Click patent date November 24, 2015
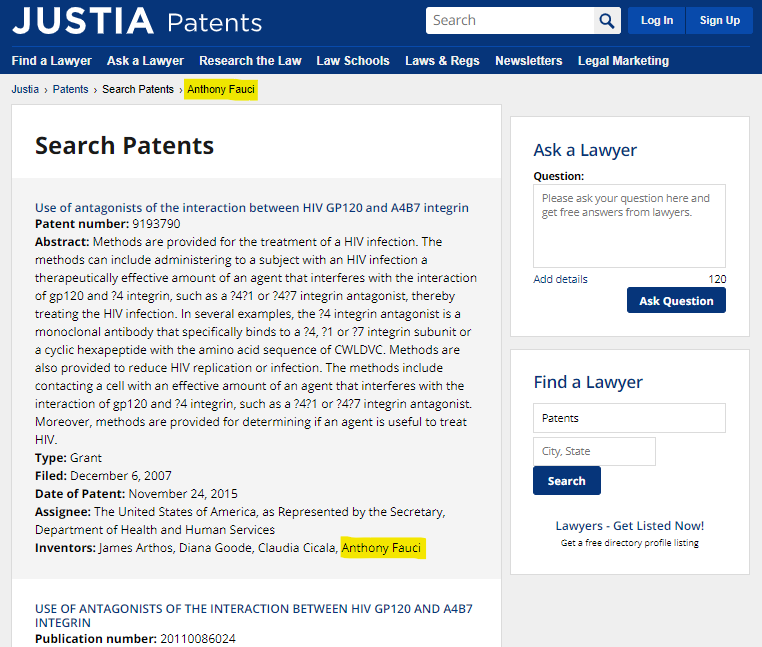 [183, 494]
